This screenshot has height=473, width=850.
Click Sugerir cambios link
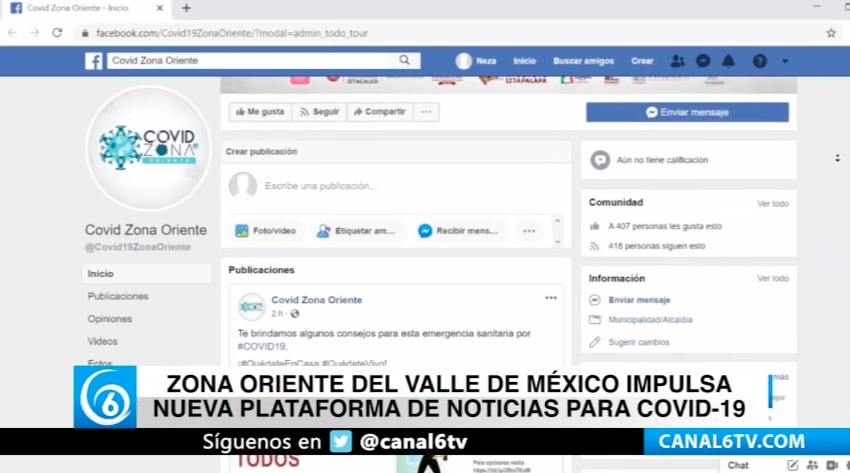point(639,342)
